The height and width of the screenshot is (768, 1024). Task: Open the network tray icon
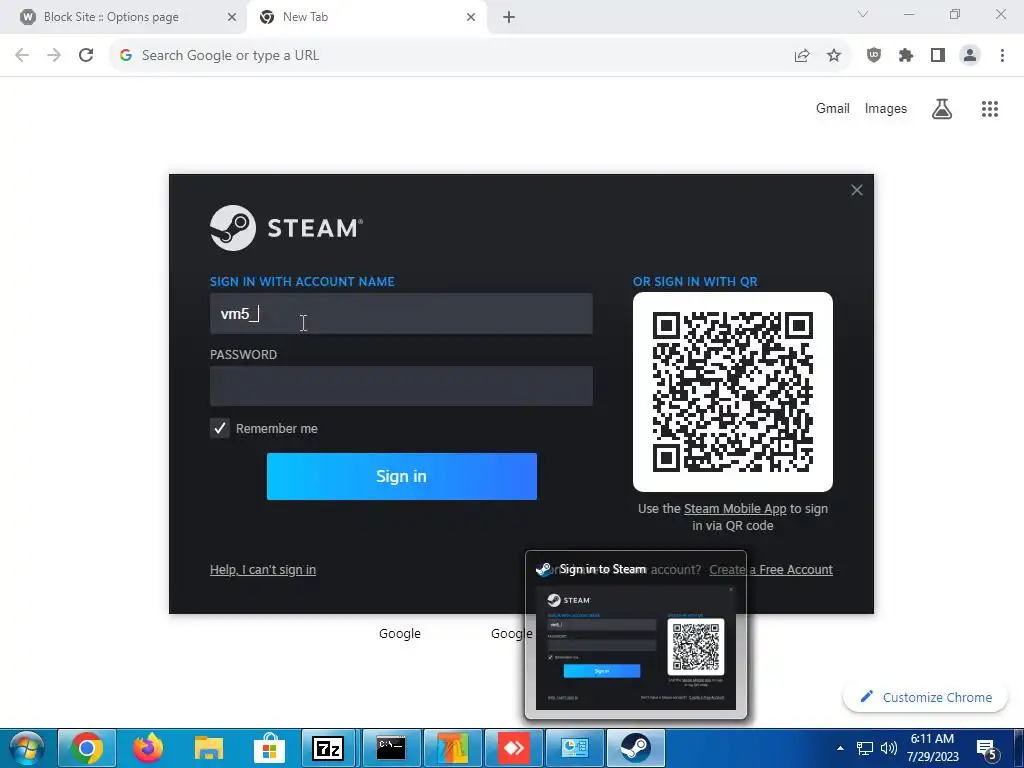[x=865, y=748]
